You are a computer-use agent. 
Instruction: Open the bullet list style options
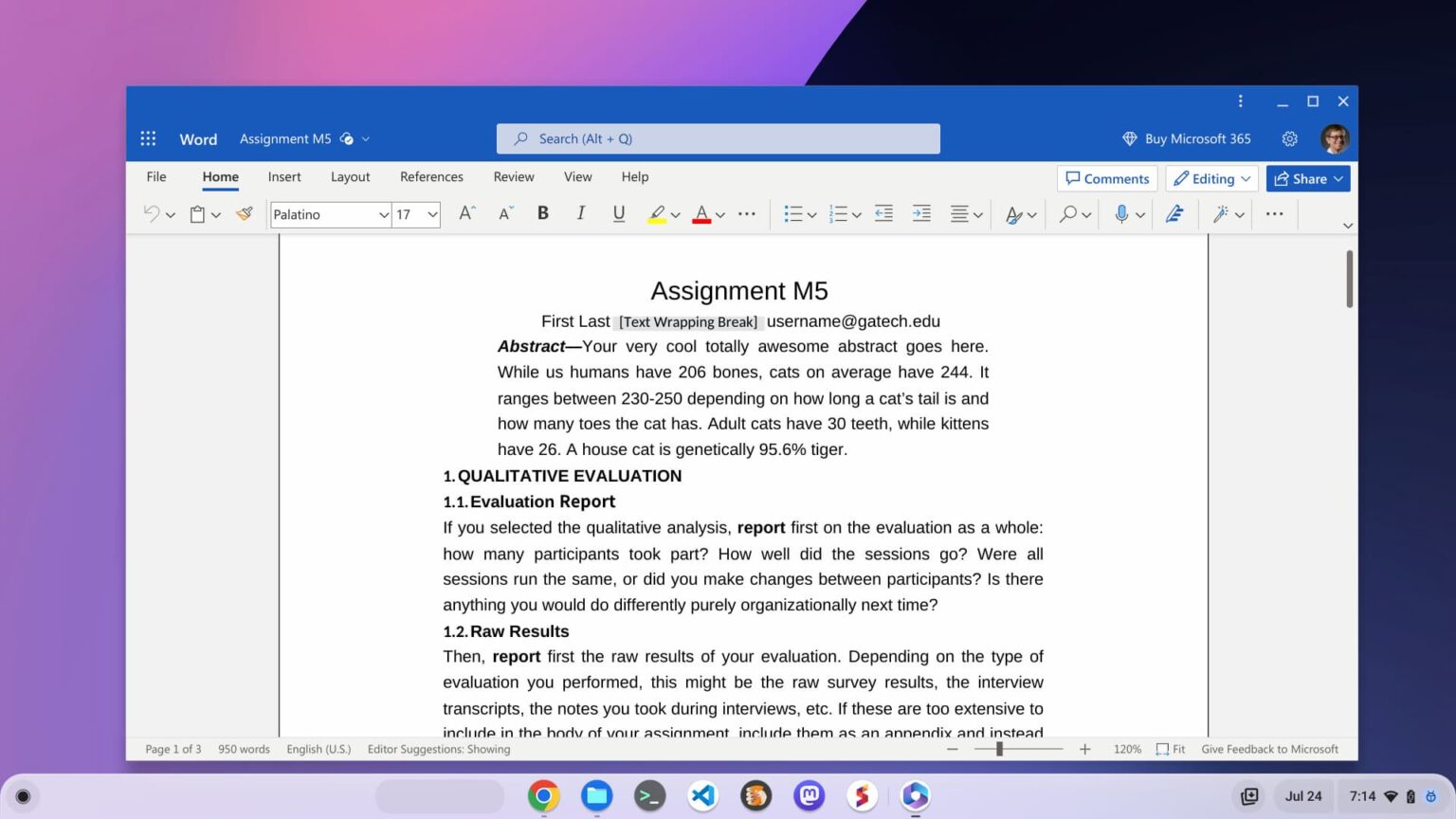(811, 213)
